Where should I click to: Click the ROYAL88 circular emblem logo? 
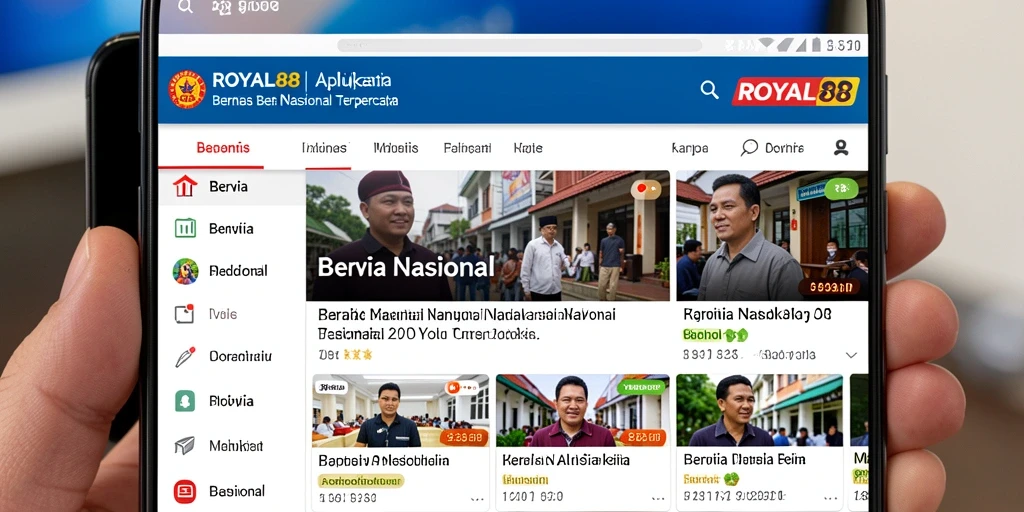coord(187,89)
